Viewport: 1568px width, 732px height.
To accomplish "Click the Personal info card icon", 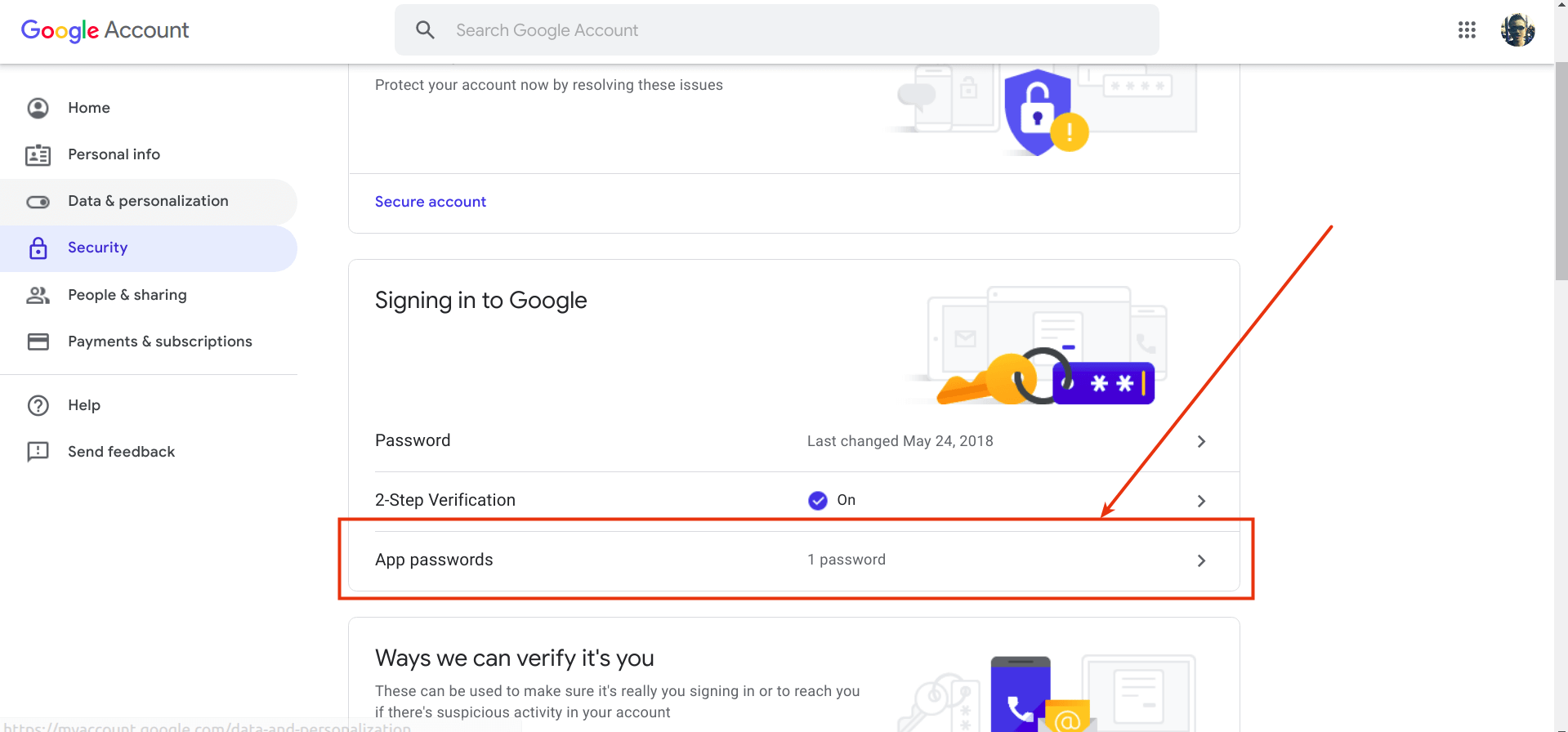I will (x=38, y=154).
